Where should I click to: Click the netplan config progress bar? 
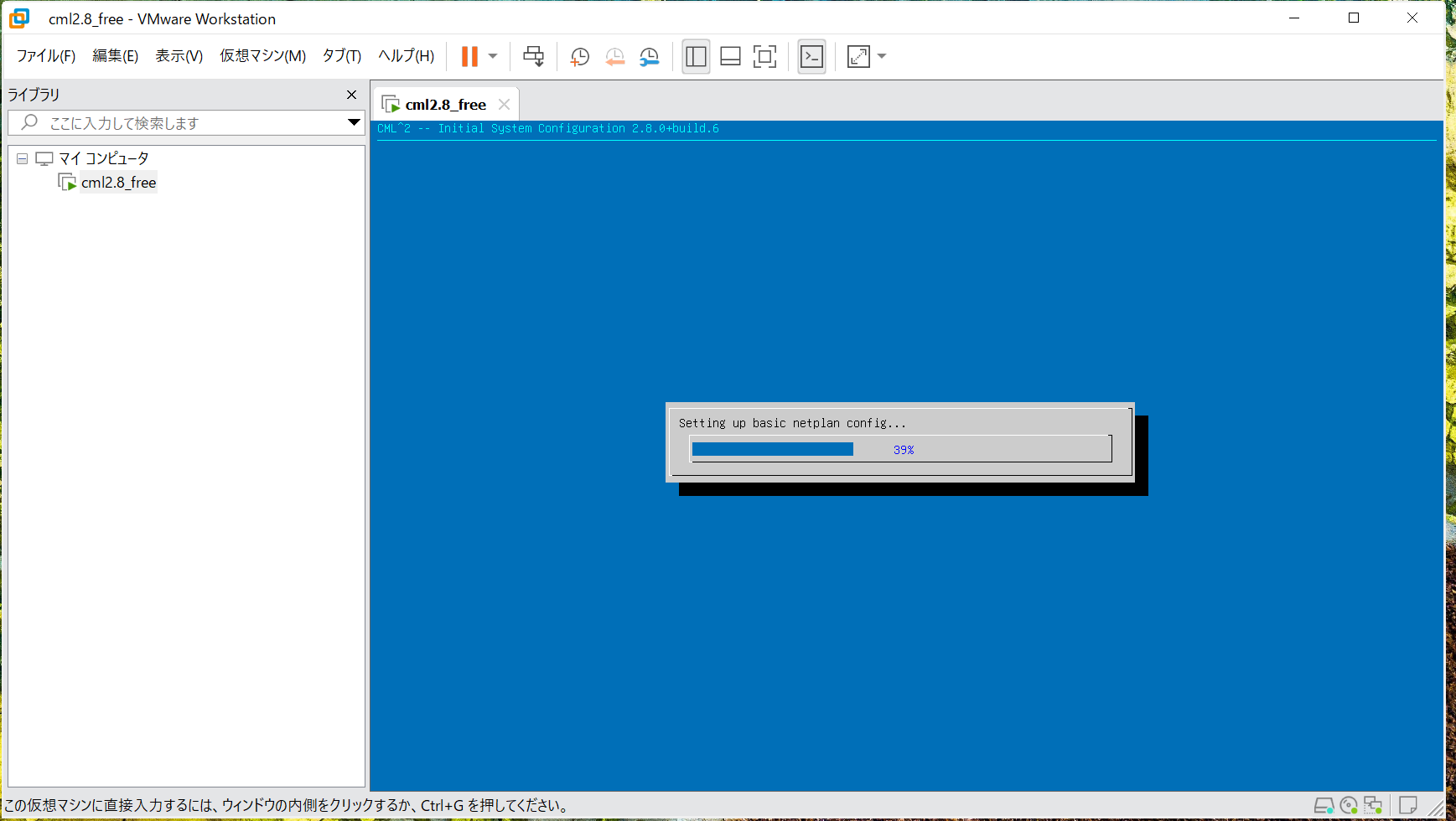click(901, 449)
